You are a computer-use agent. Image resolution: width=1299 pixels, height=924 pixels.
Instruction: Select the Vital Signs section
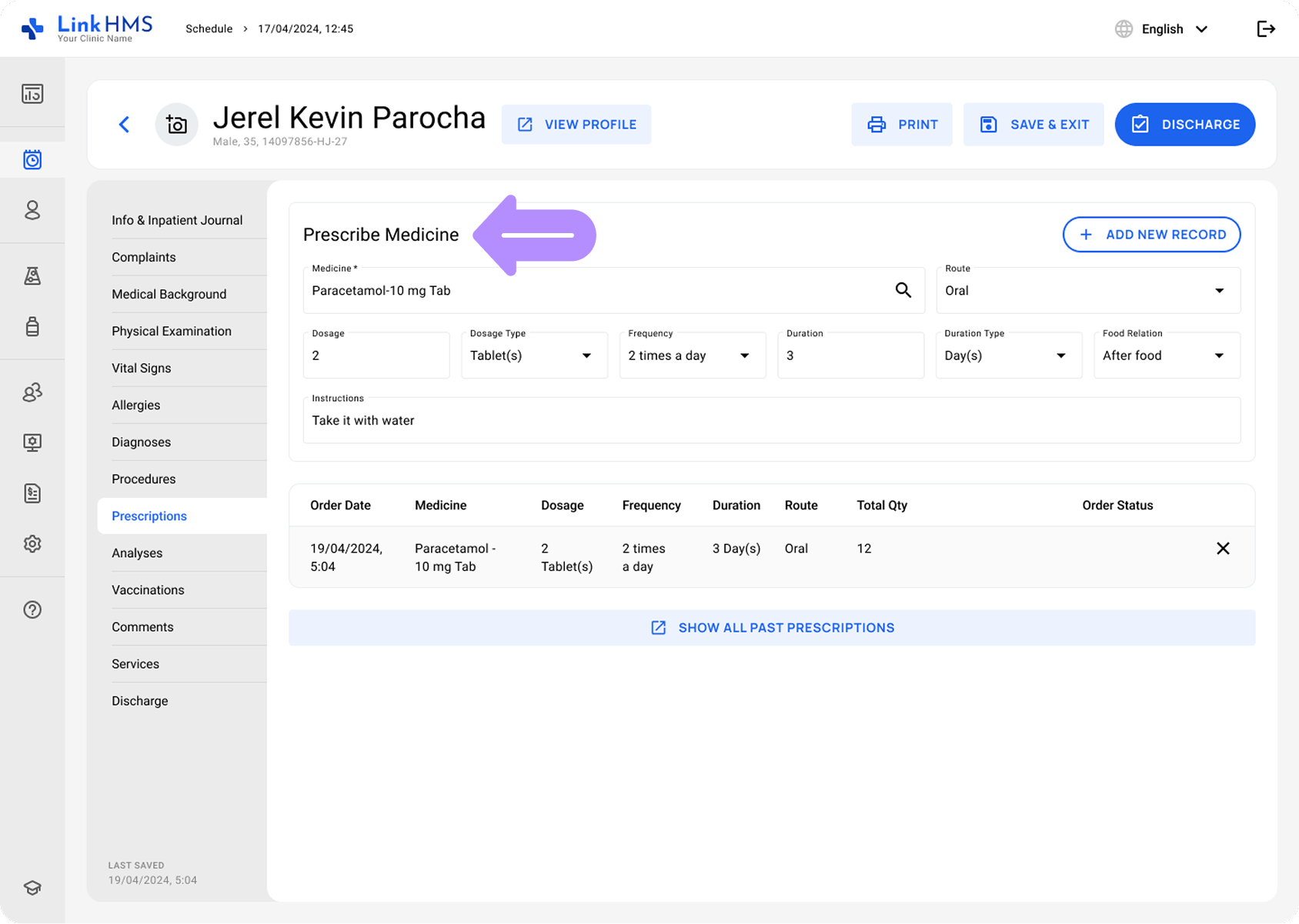pyautogui.click(x=142, y=368)
